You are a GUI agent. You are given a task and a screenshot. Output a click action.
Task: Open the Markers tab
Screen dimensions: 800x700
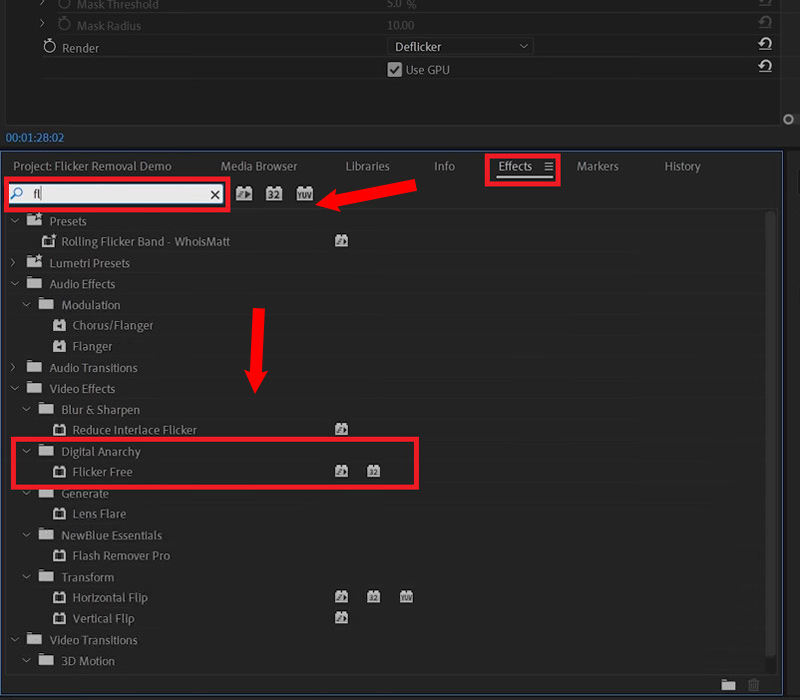point(597,167)
